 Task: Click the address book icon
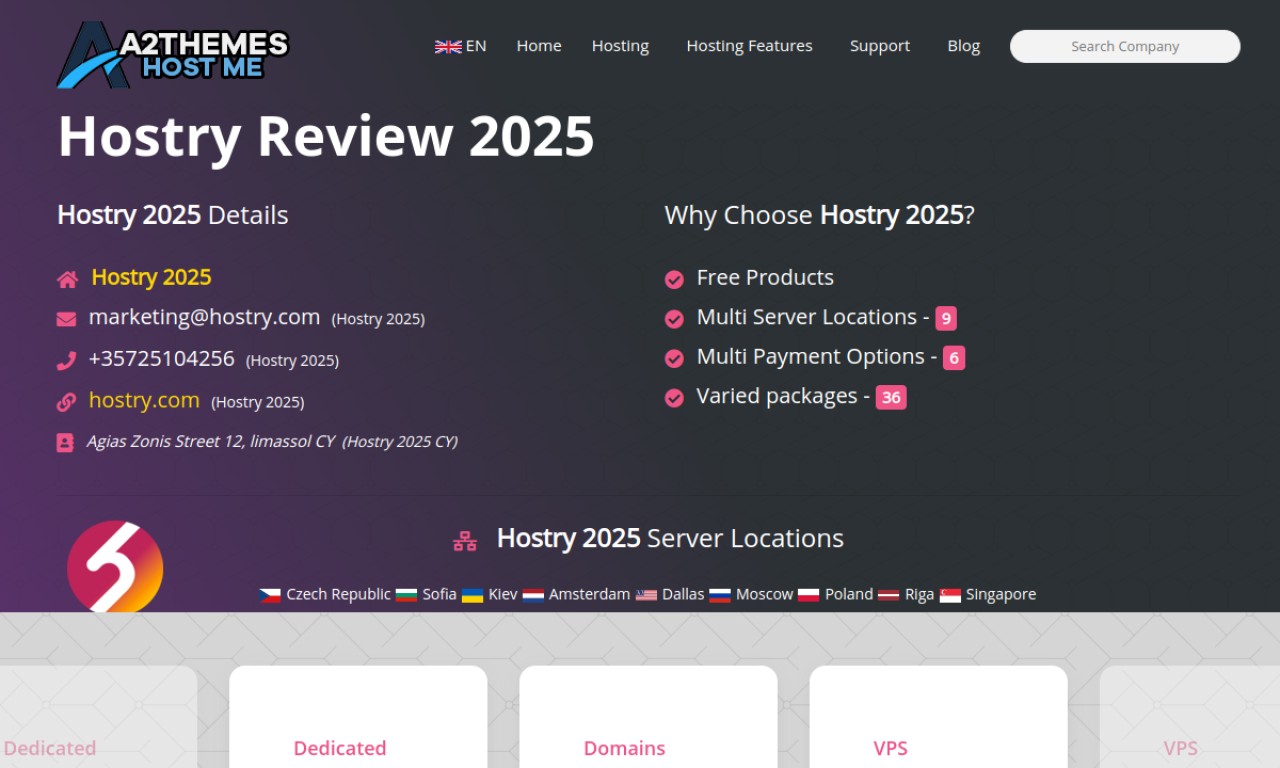click(65, 442)
